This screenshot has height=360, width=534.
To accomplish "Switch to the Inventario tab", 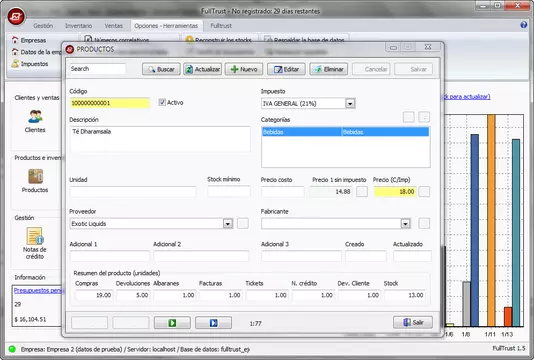I will pyautogui.click(x=78, y=26).
